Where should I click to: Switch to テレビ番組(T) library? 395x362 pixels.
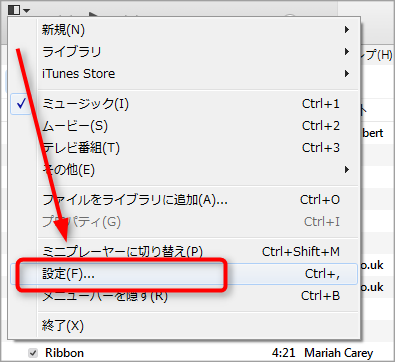tap(184, 148)
